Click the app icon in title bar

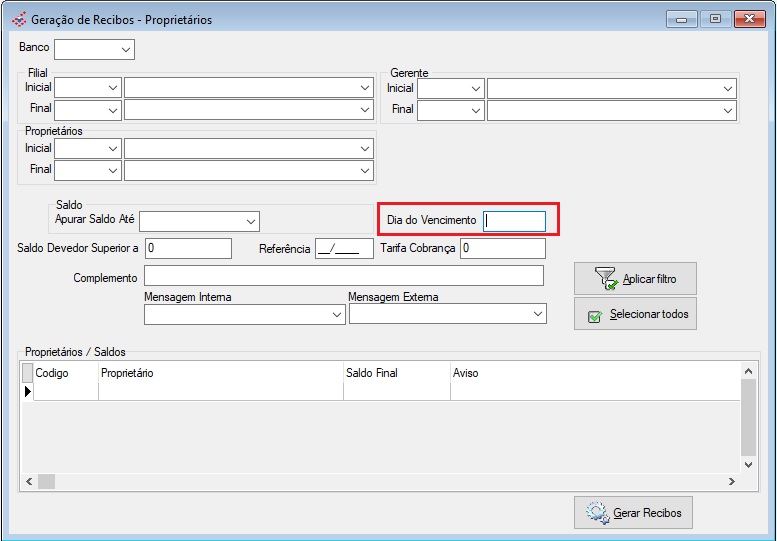click(x=18, y=19)
